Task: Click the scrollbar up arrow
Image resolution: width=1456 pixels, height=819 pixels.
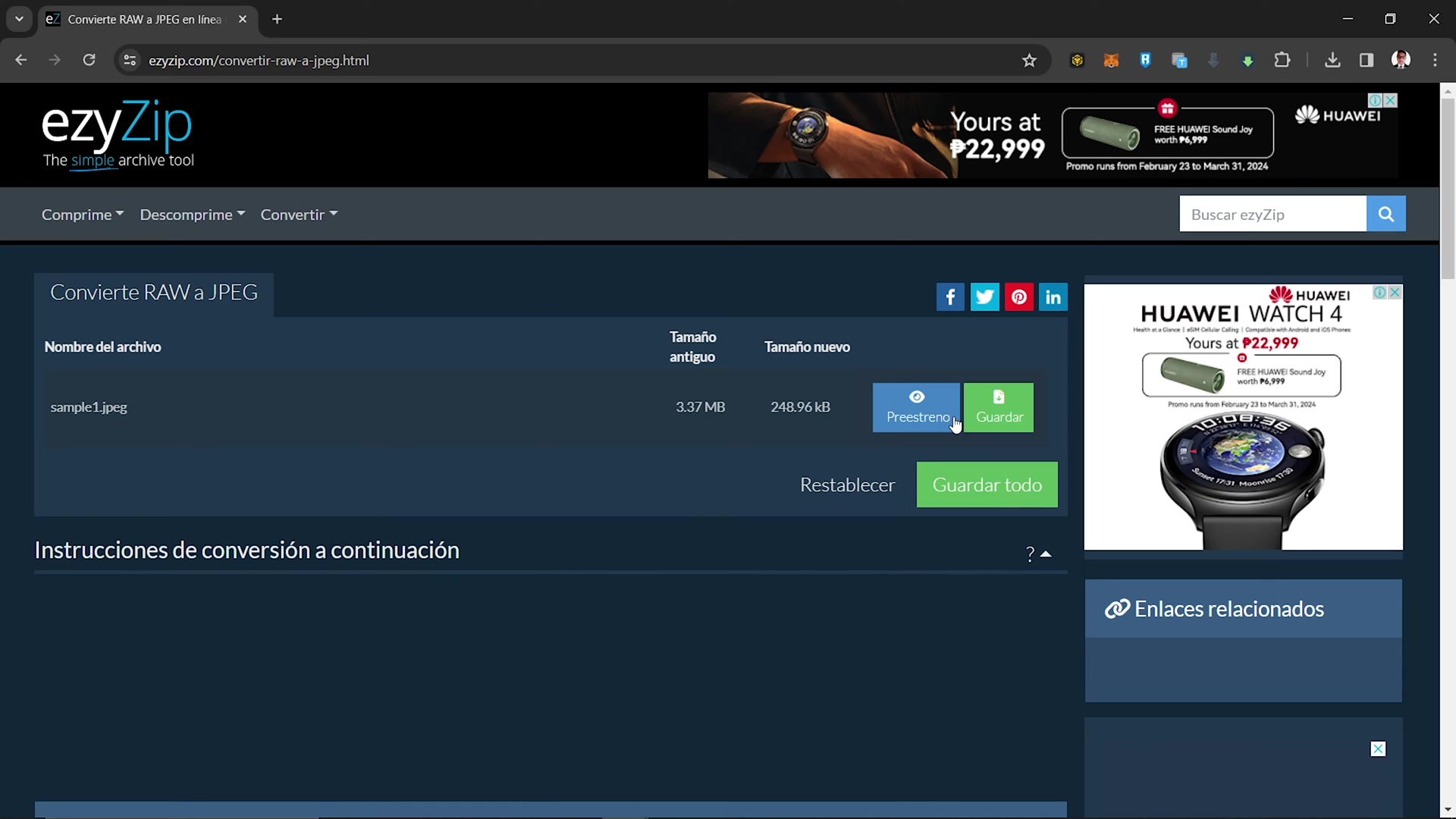Action: (x=1448, y=90)
